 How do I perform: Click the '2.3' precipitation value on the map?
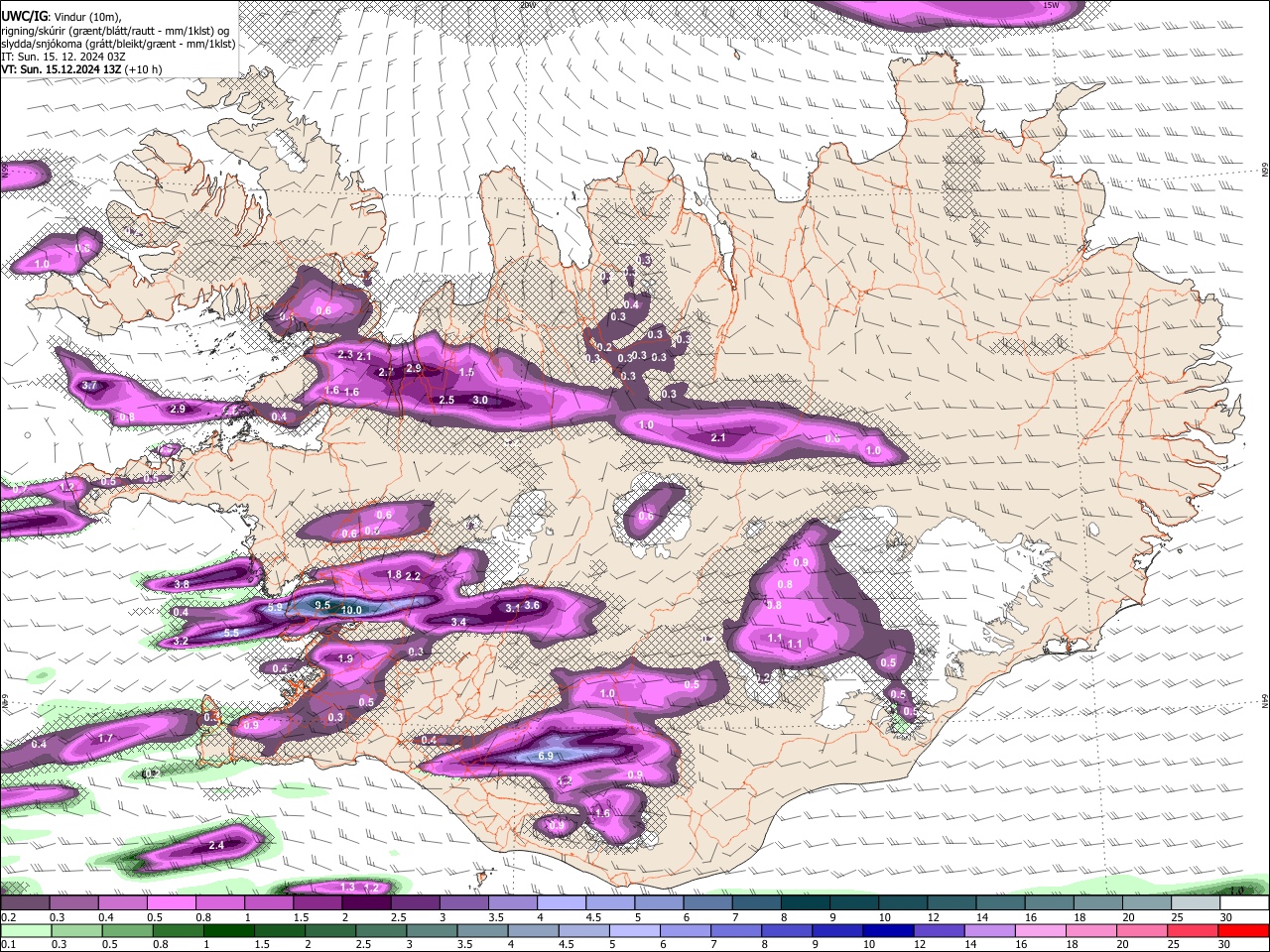(x=345, y=354)
